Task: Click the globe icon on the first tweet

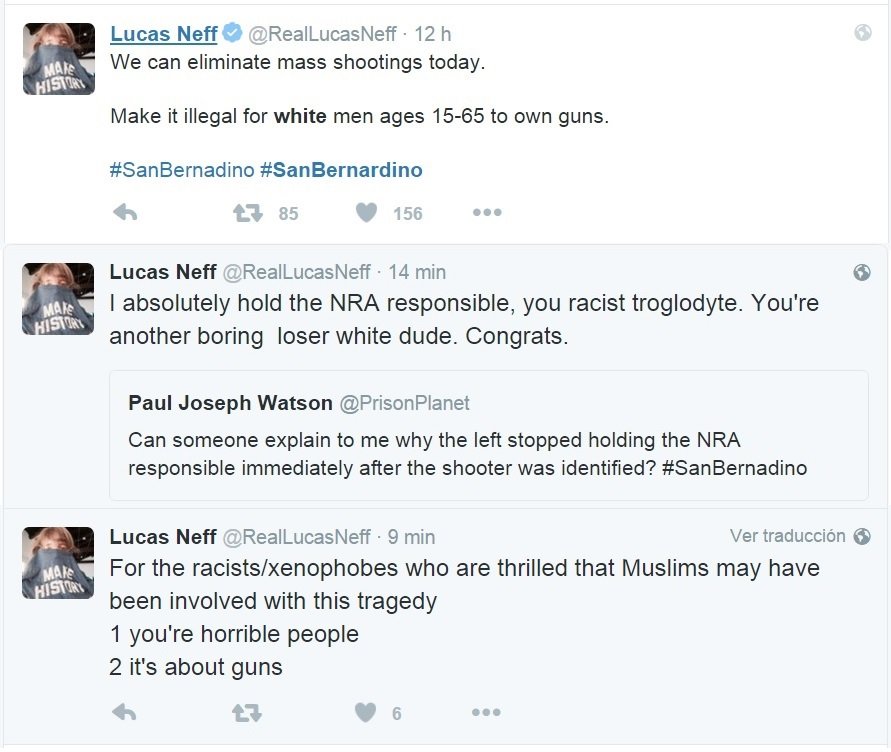Action: pyautogui.click(x=862, y=33)
